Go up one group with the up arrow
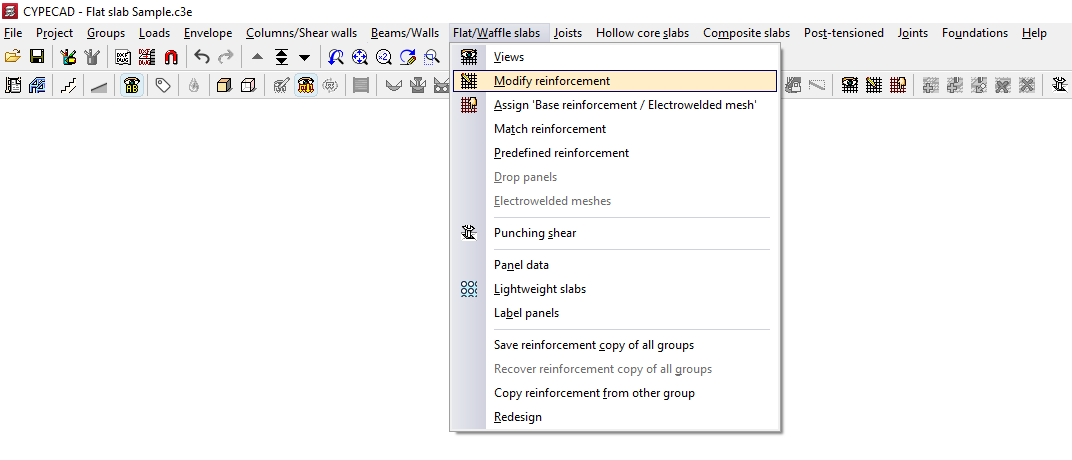 click(x=257, y=57)
